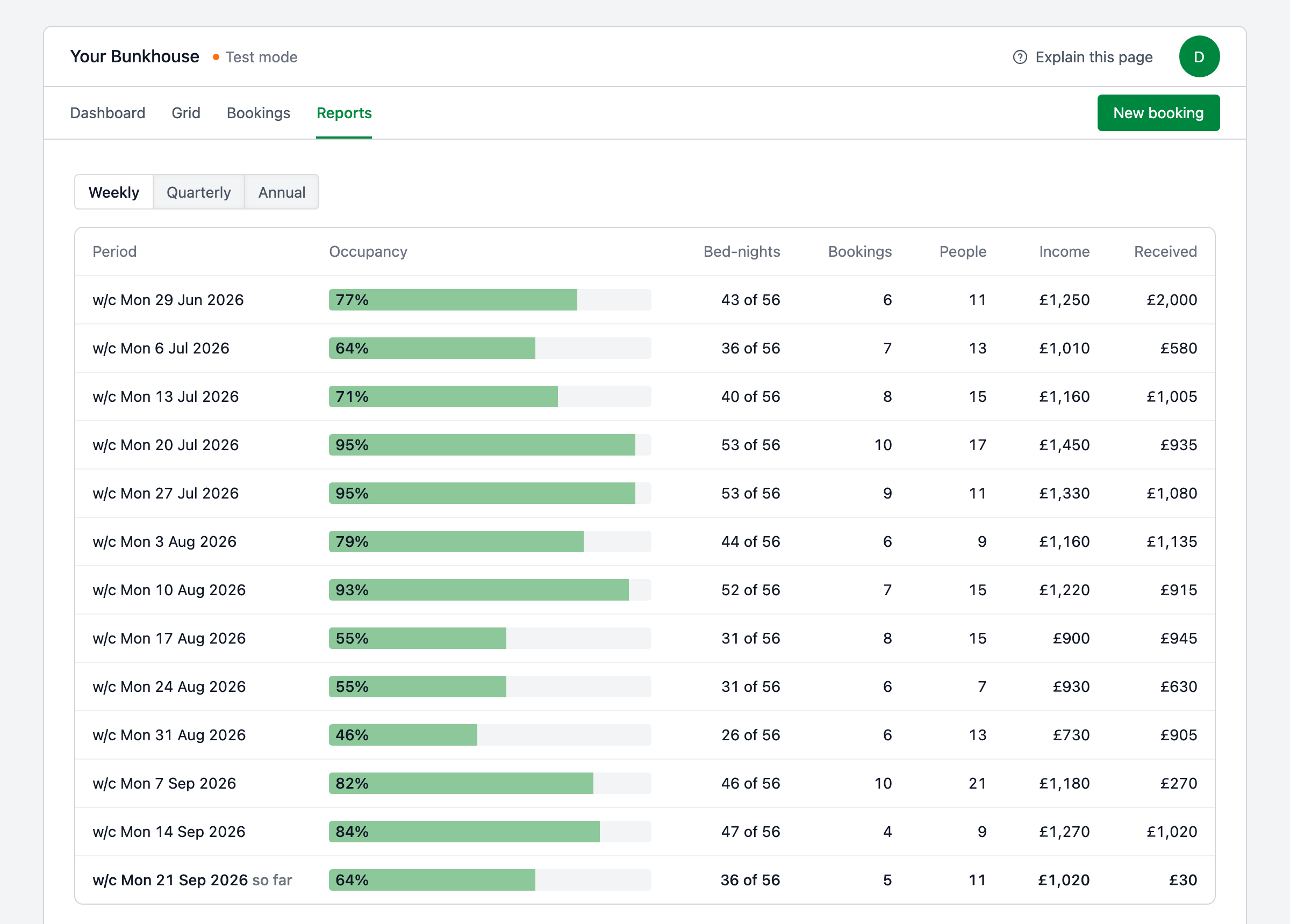1290x924 pixels.
Task: Click the £30 received amount
Action: (x=1183, y=879)
